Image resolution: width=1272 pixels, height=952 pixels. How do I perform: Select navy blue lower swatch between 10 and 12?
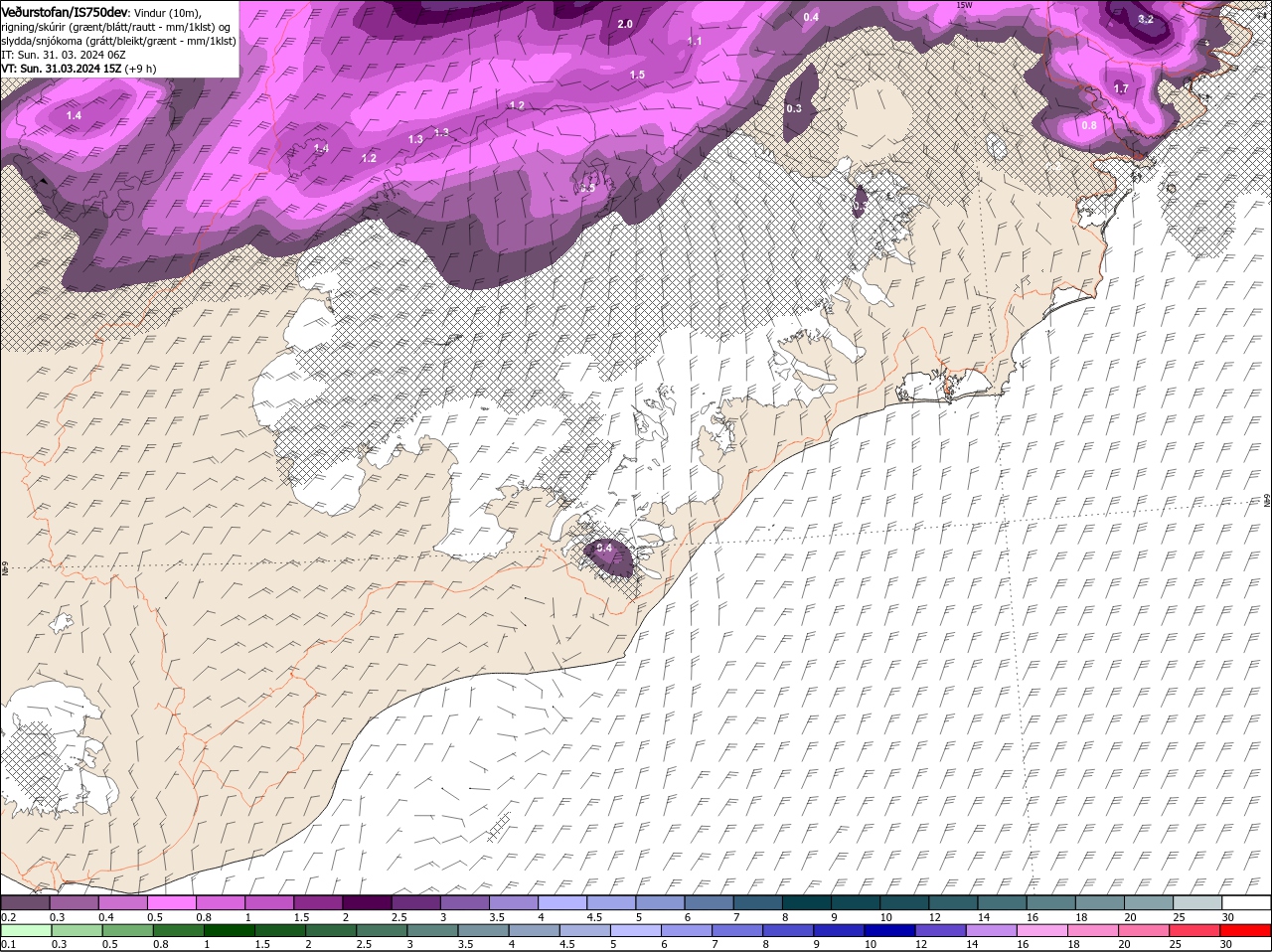(x=890, y=931)
